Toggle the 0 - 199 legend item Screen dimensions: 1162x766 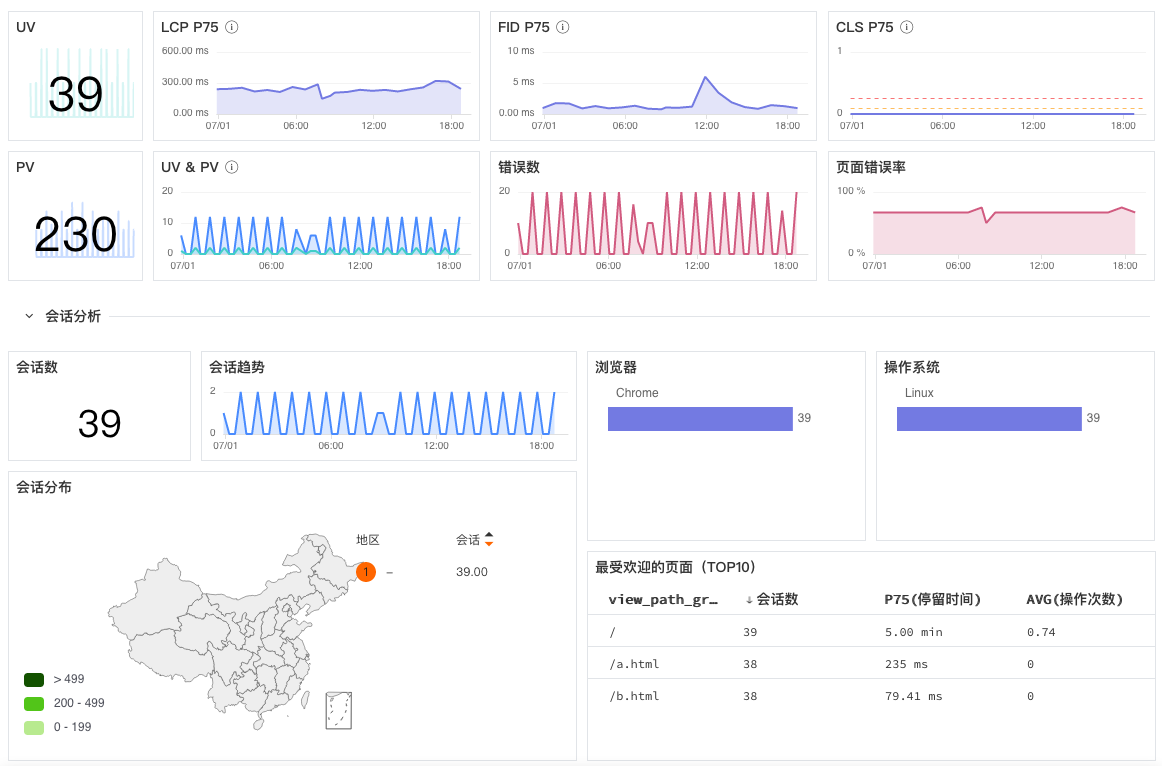coord(58,727)
